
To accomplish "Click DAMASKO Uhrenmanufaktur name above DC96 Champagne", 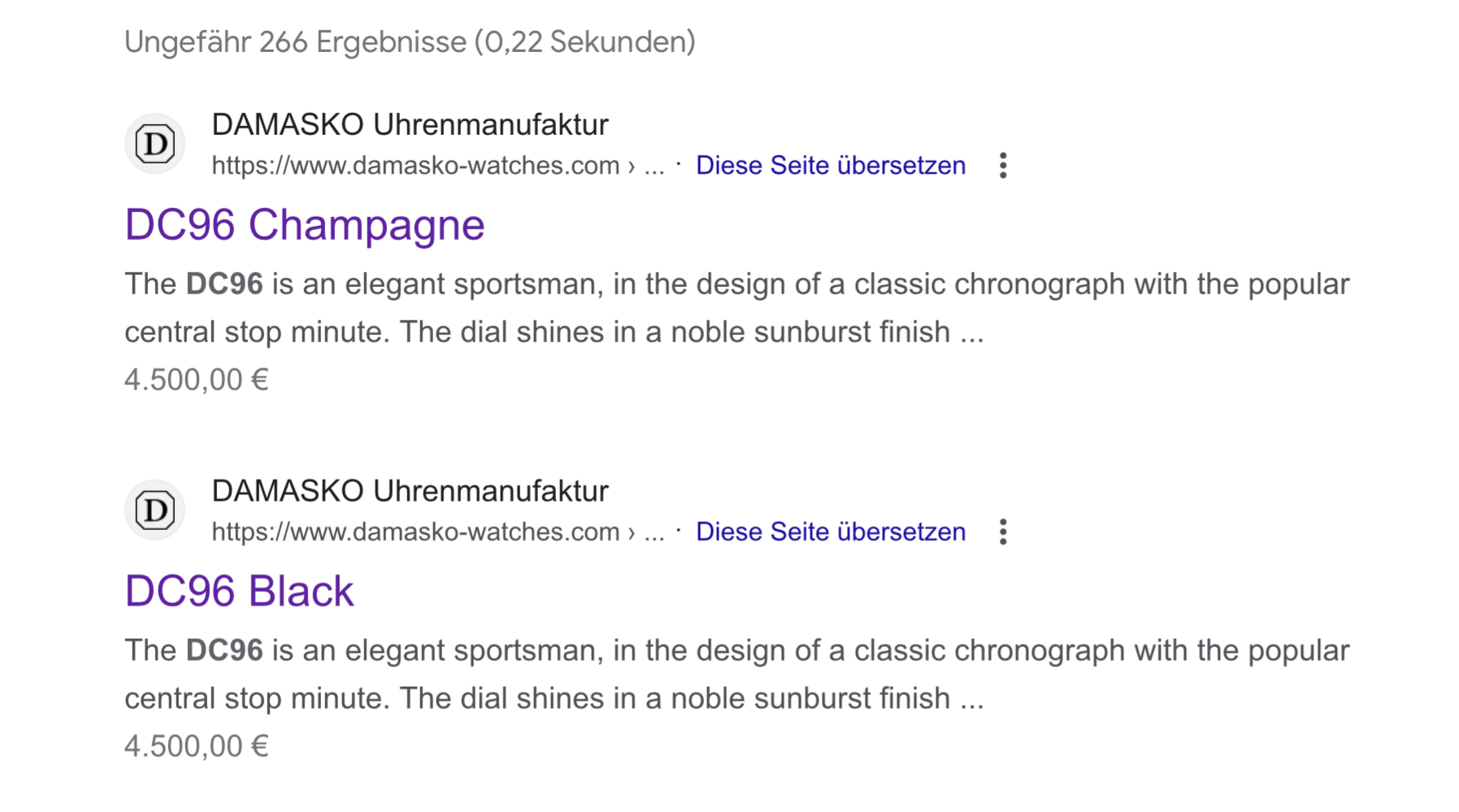I will [410, 125].
